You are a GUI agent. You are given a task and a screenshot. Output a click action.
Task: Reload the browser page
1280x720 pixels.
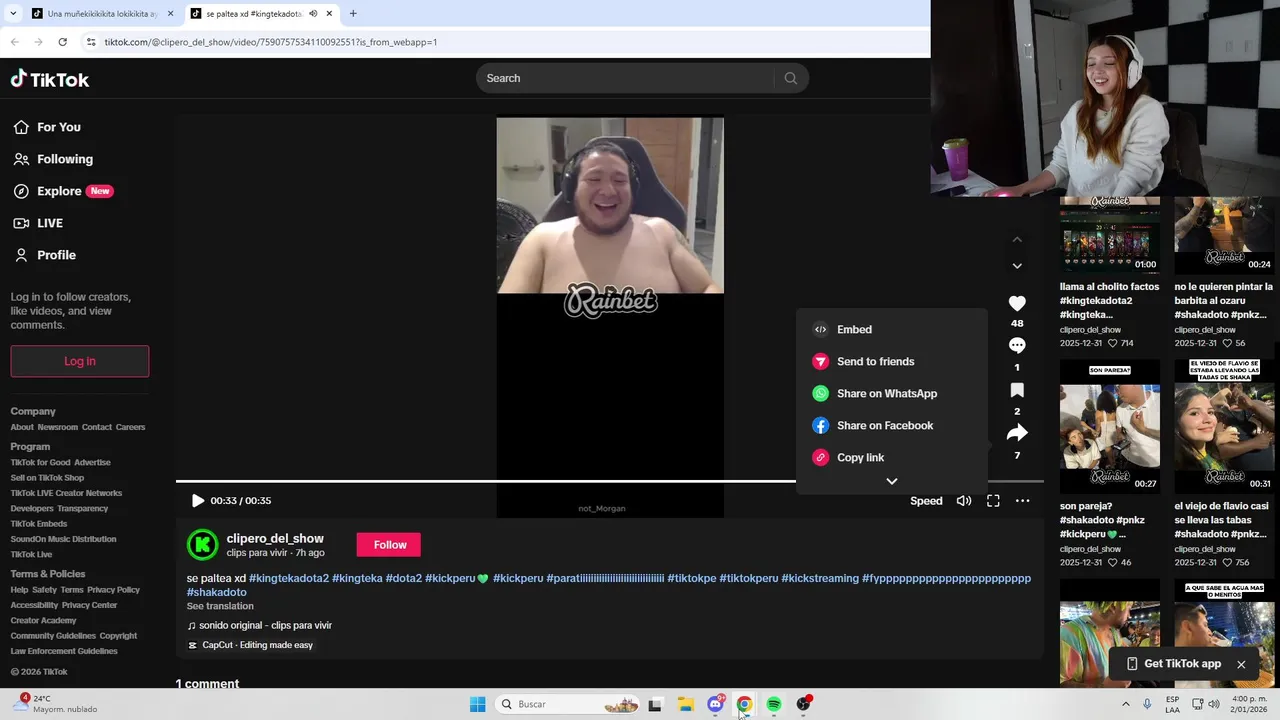point(62,42)
